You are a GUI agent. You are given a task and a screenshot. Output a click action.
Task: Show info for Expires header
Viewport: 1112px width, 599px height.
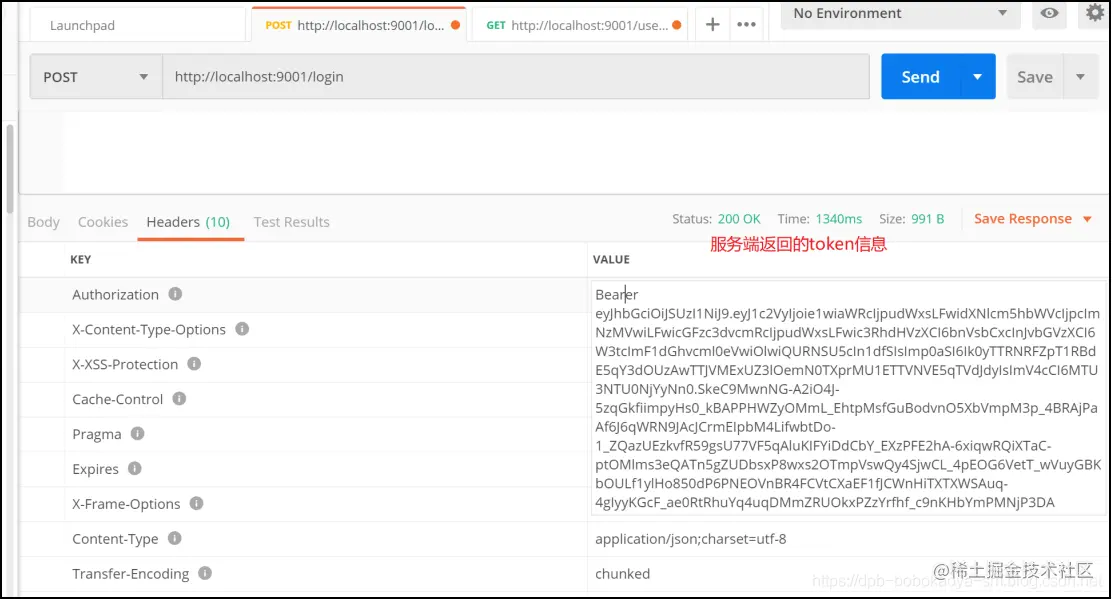click(134, 468)
